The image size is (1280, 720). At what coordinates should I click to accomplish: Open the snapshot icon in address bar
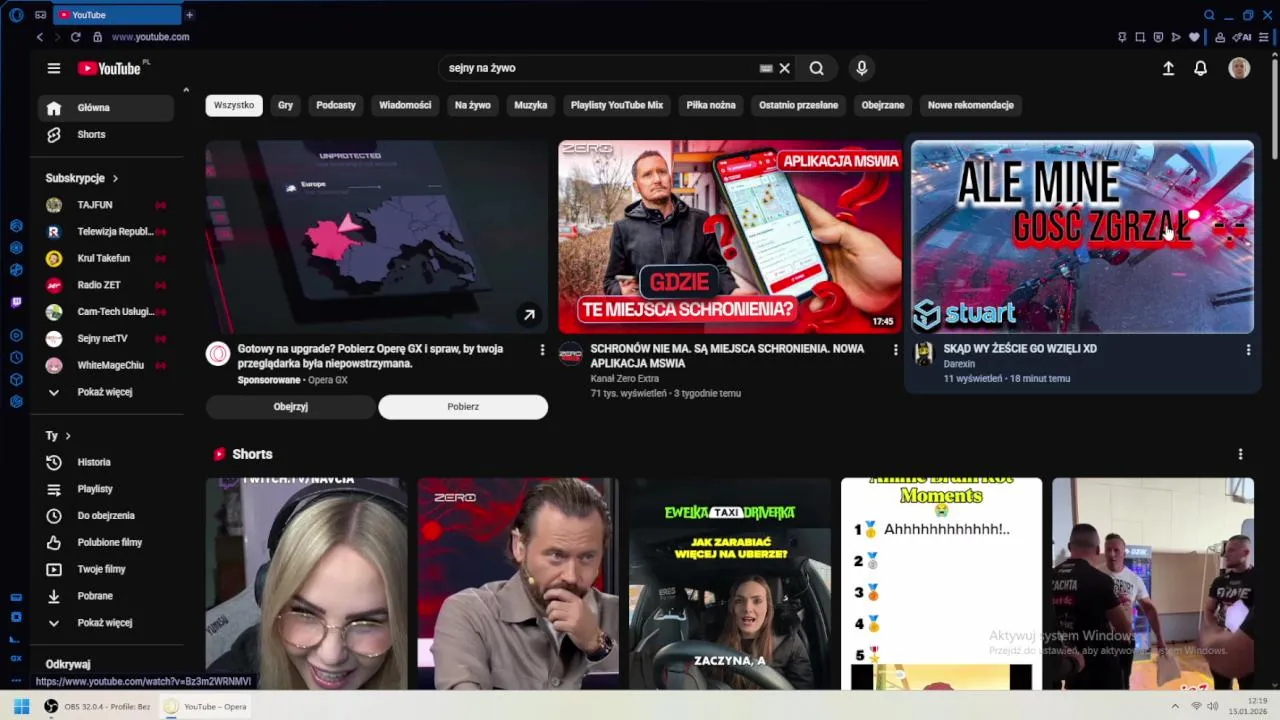(x=1140, y=37)
